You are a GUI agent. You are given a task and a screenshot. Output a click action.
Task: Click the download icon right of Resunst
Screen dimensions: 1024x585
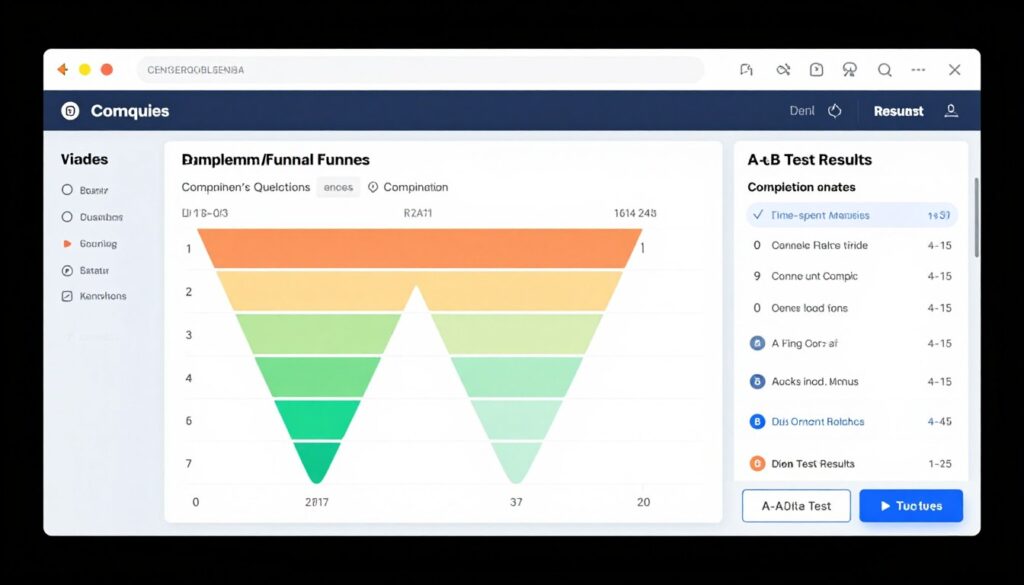pos(950,111)
